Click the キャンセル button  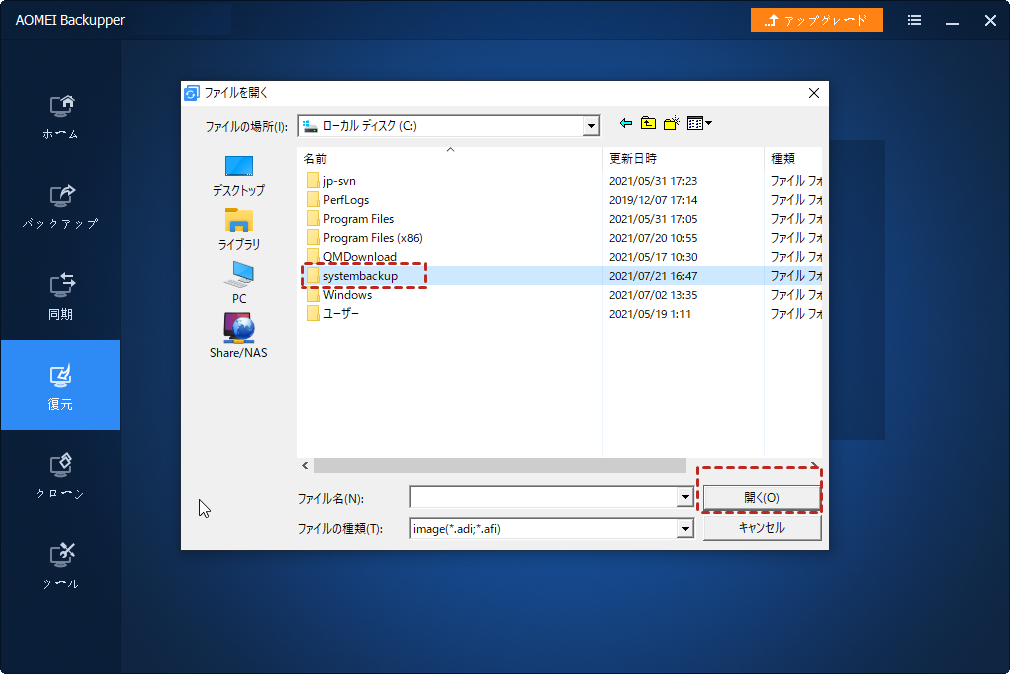click(x=761, y=528)
